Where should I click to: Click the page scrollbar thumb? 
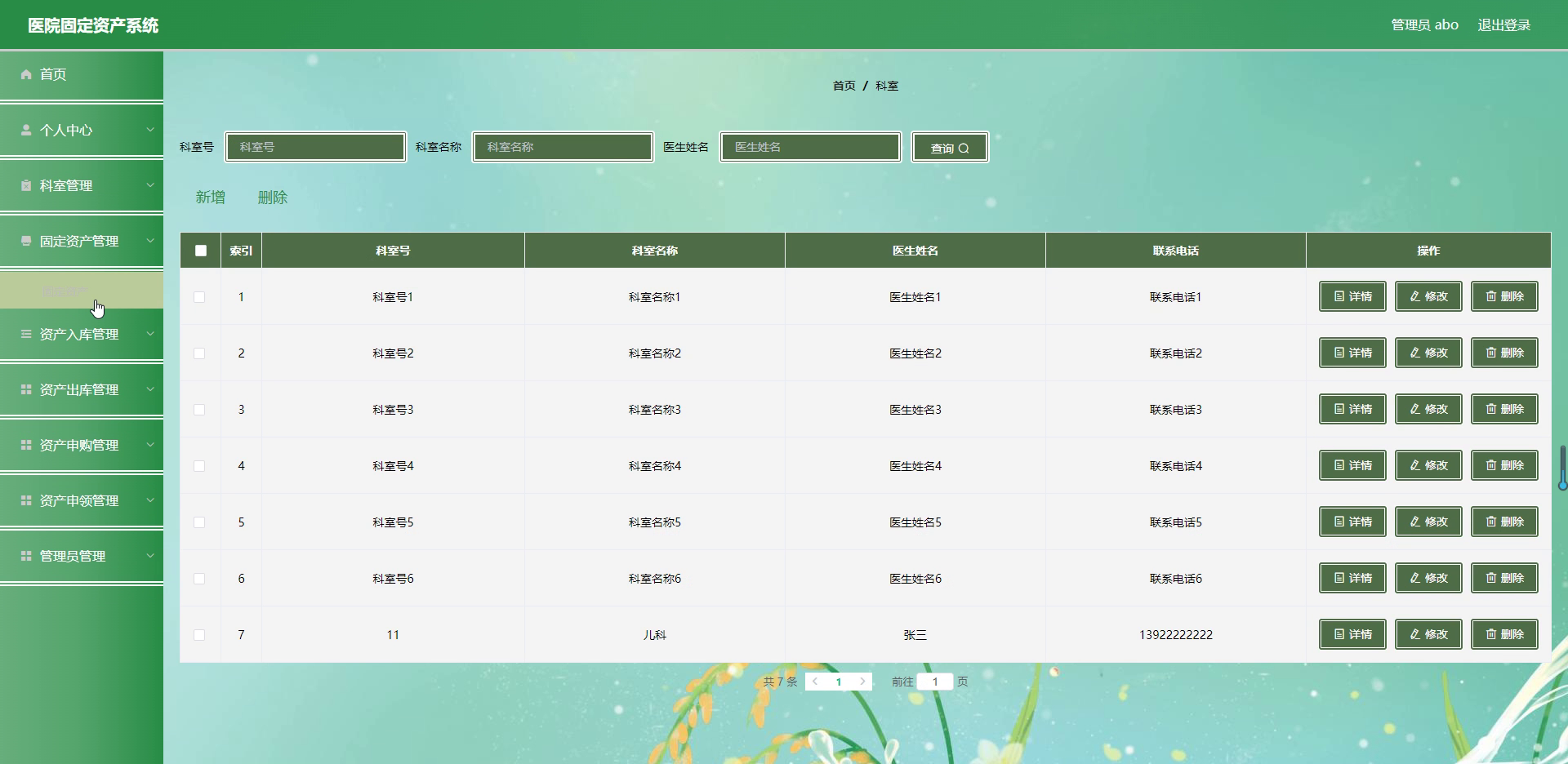click(x=1562, y=468)
